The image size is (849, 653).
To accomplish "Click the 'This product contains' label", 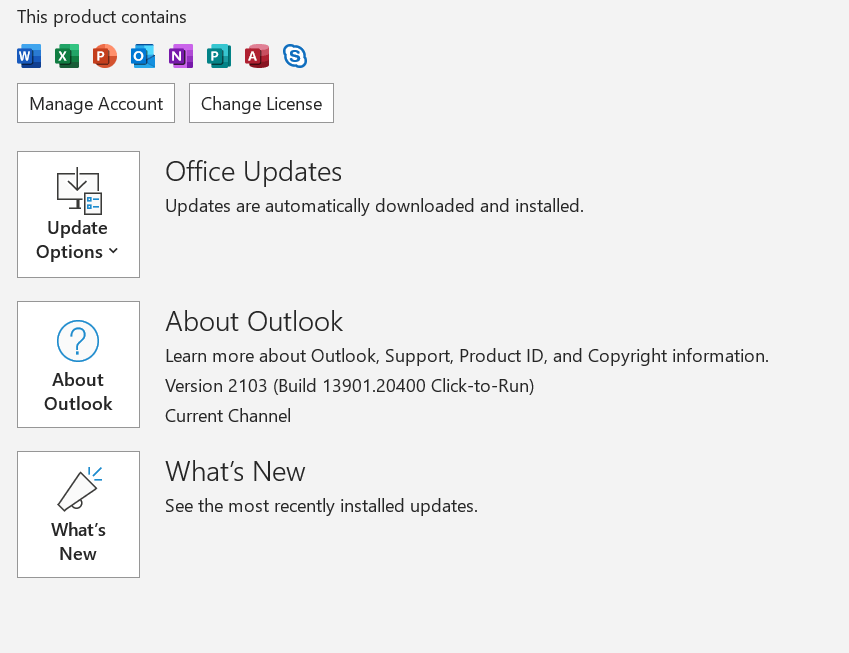I will [x=102, y=17].
